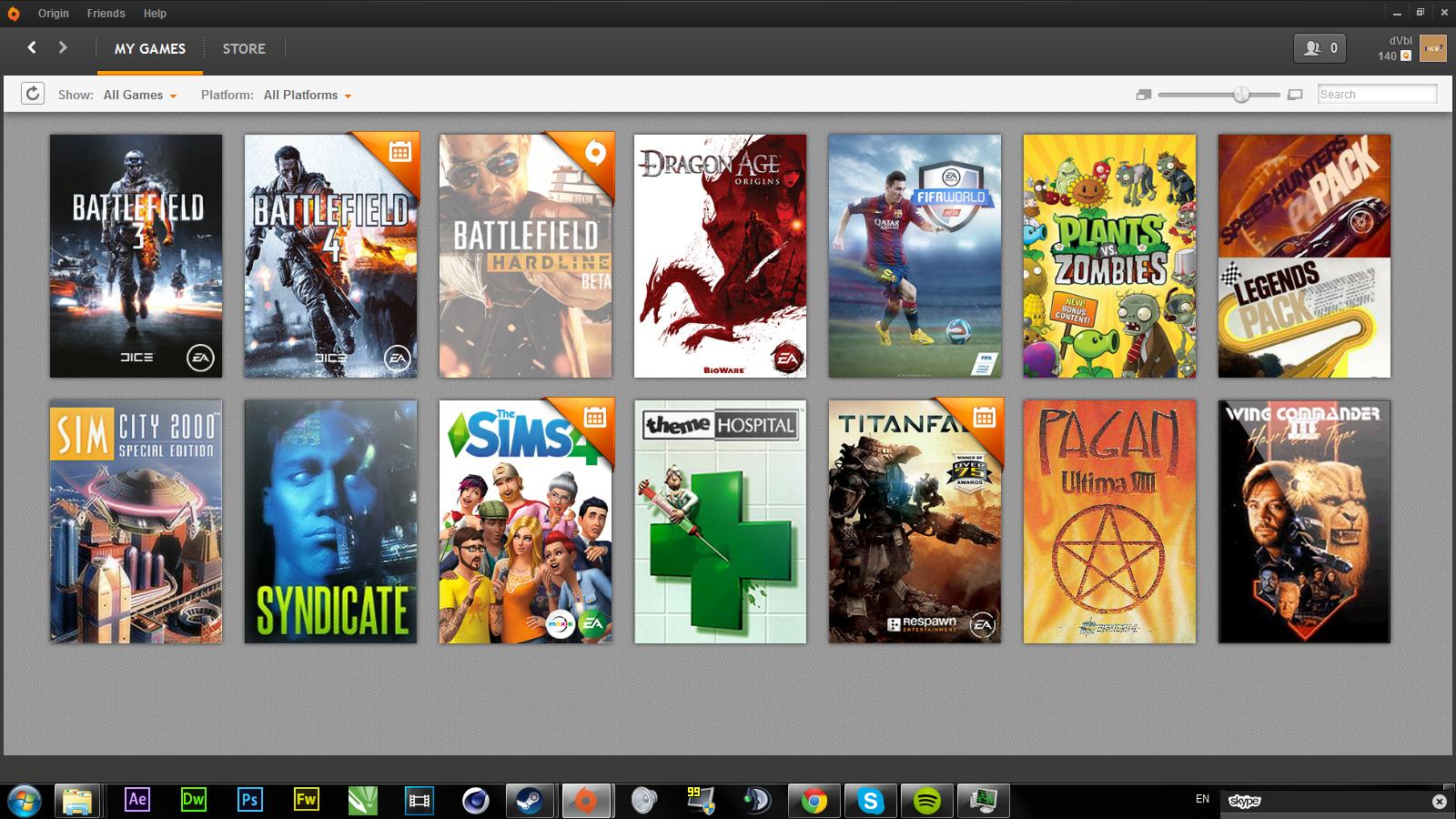The height and width of the screenshot is (819, 1456).
Task: Open Steam from the taskbar
Action: tap(530, 801)
